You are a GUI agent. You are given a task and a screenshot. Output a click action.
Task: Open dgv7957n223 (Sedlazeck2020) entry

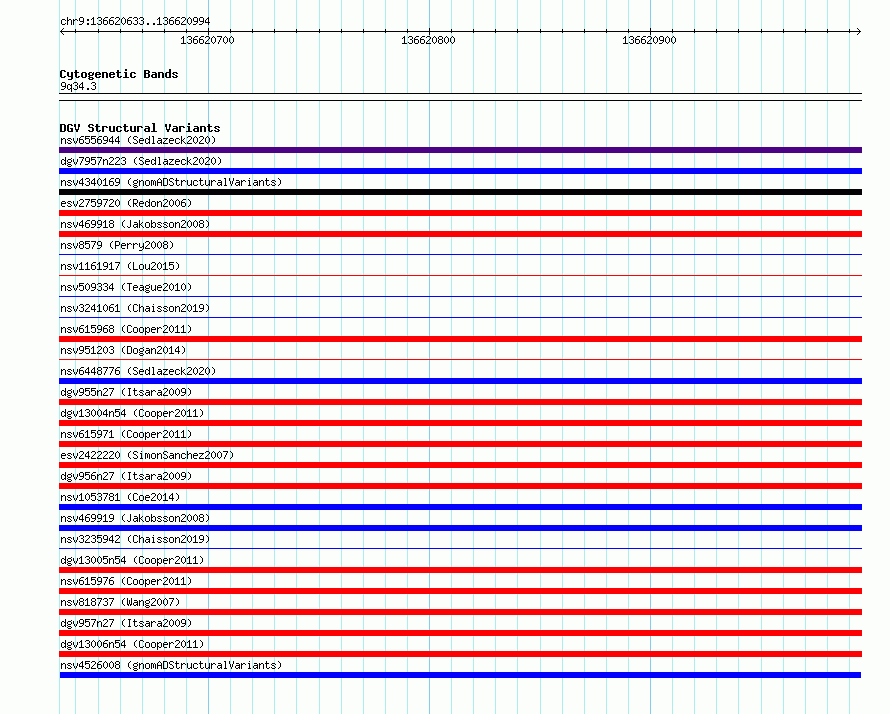point(141,161)
